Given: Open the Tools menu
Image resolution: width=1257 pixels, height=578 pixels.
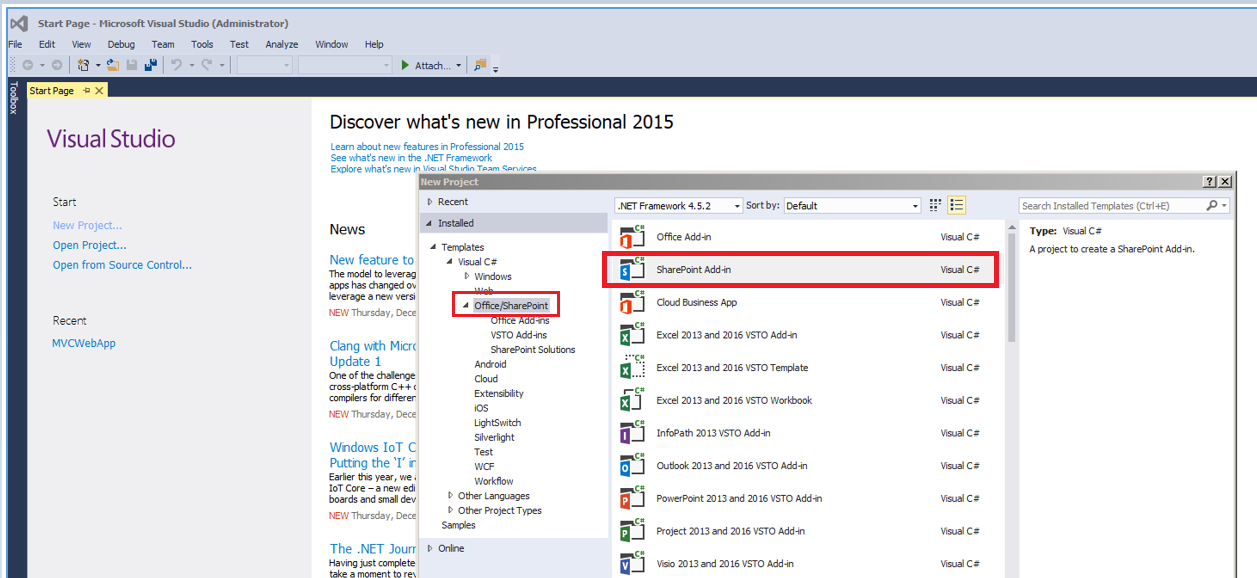Looking at the screenshot, I should (x=202, y=44).
